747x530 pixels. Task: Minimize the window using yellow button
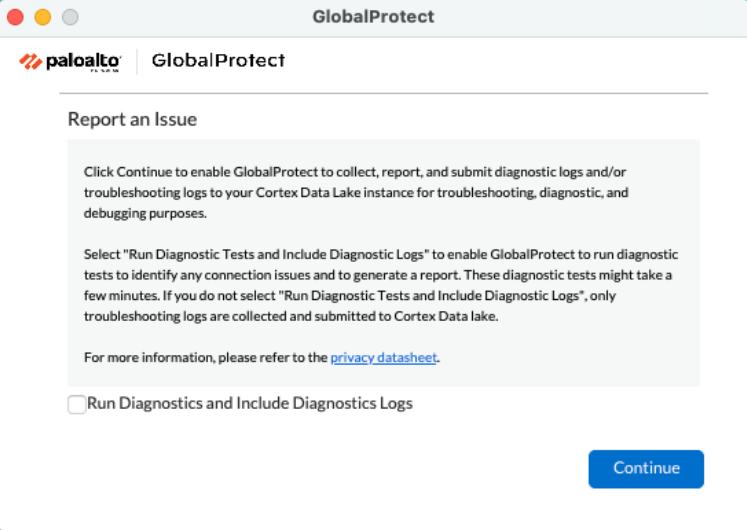tap(42, 17)
